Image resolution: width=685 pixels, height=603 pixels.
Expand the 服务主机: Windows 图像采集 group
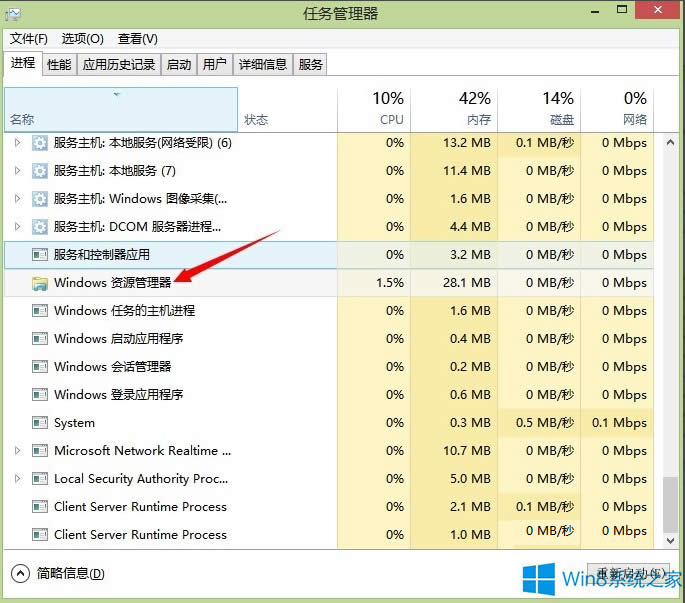[17, 199]
